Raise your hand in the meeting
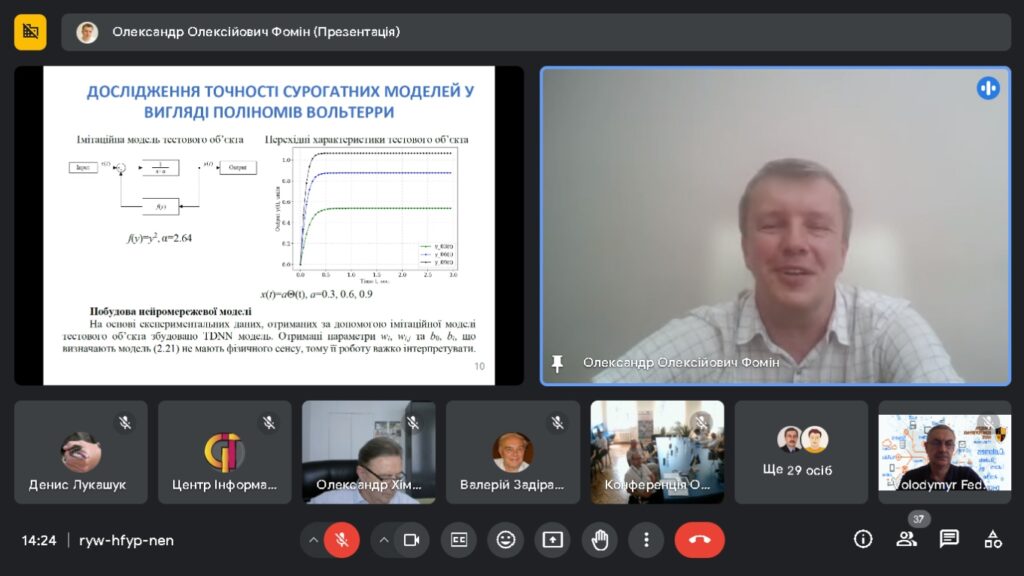 click(x=599, y=540)
